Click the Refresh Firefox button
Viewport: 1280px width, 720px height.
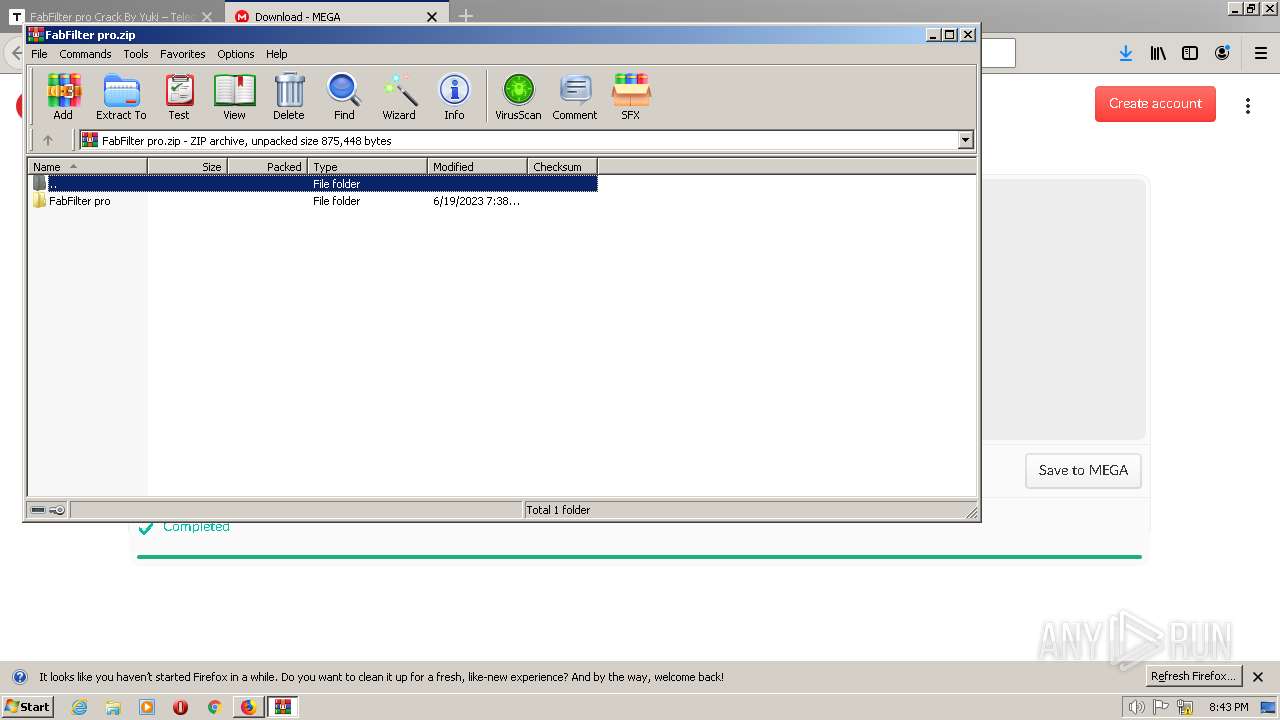pos(1193,677)
